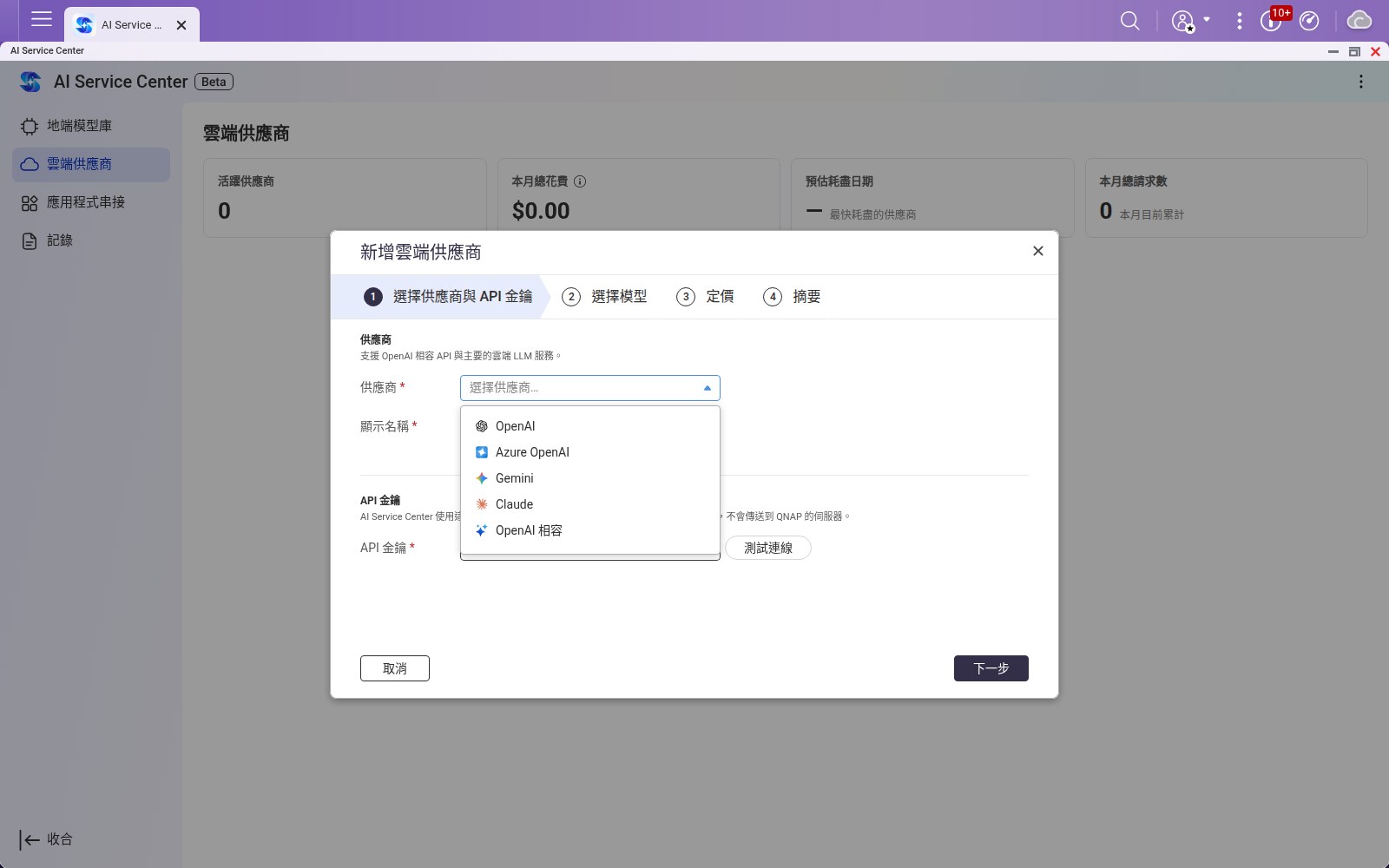
Task: Choose Claude as the provider
Action: 590,504
